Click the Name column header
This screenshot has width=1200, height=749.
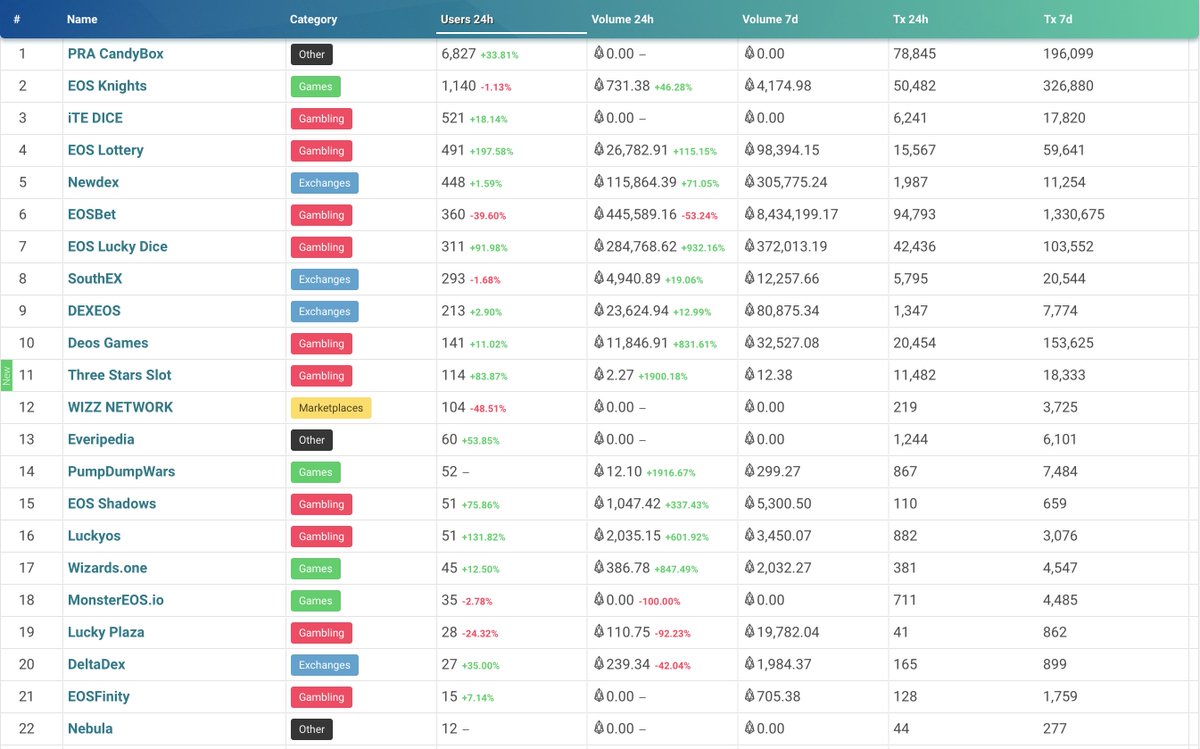click(x=82, y=19)
